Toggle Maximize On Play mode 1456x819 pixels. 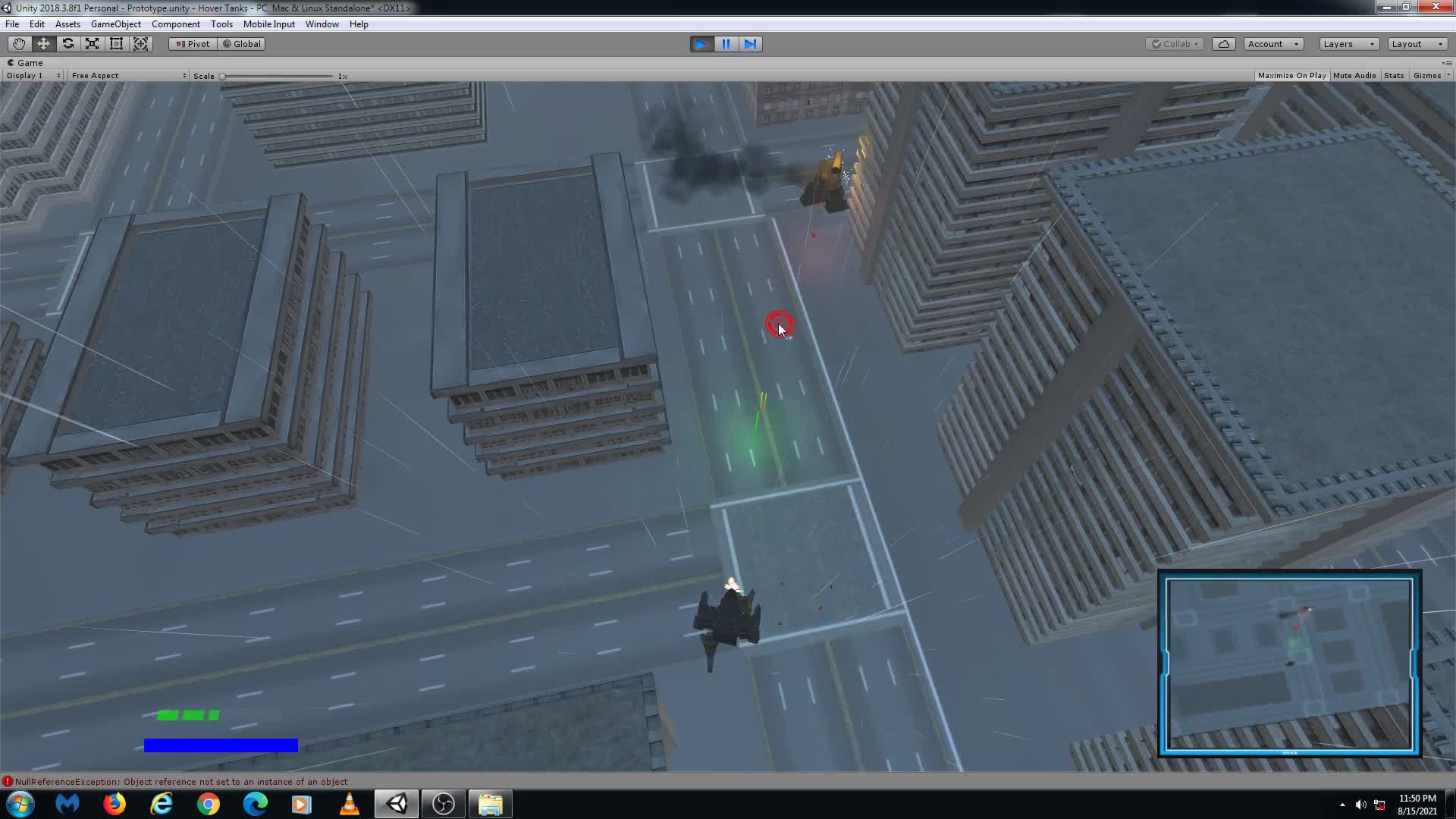tap(1291, 75)
